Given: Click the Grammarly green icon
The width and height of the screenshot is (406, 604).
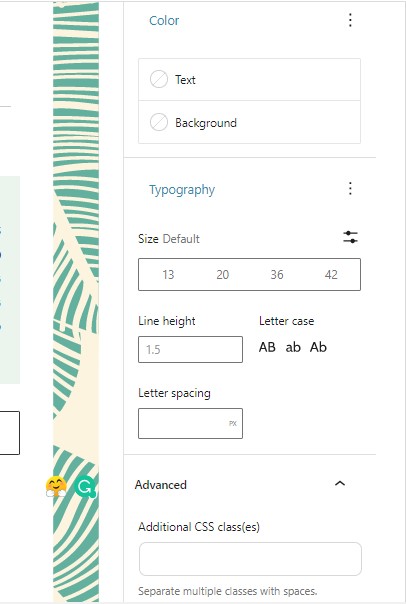Looking at the screenshot, I should pyautogui.click(x=85, y=487).
